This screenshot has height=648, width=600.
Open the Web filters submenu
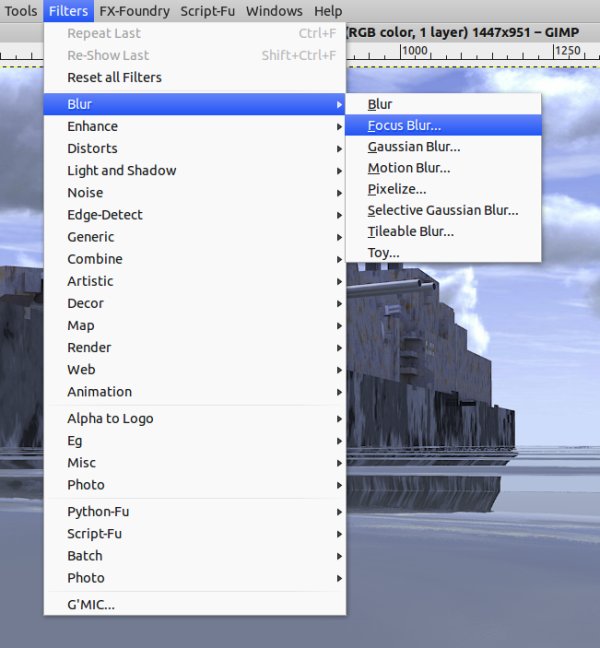[x=195, y=369]
